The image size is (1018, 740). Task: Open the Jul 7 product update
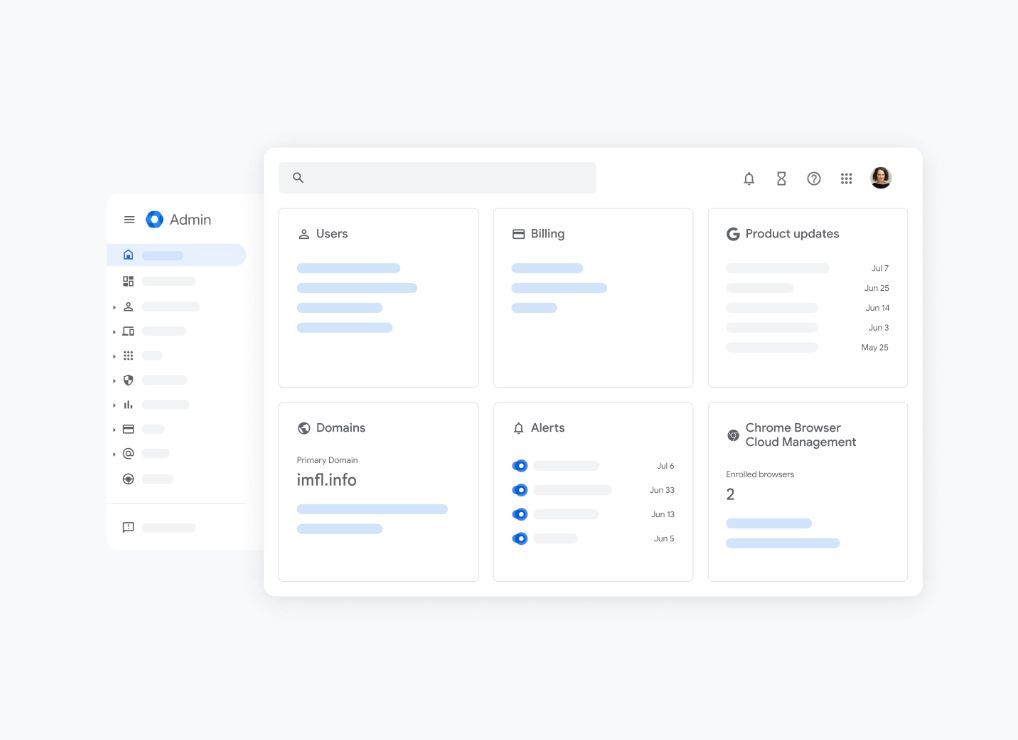[x=807, y=268]
